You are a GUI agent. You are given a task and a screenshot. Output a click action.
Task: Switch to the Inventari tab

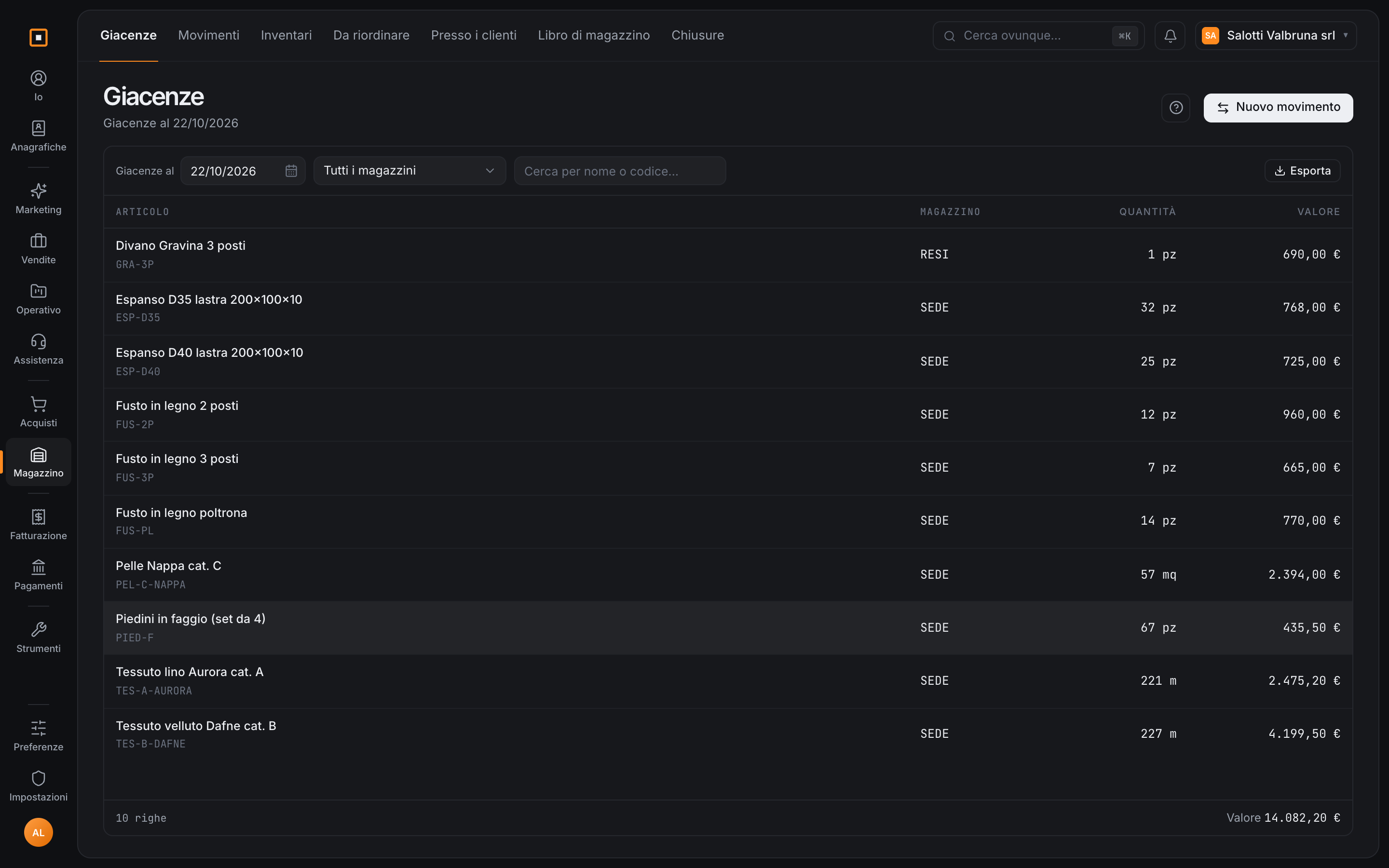tap(286, 36)
